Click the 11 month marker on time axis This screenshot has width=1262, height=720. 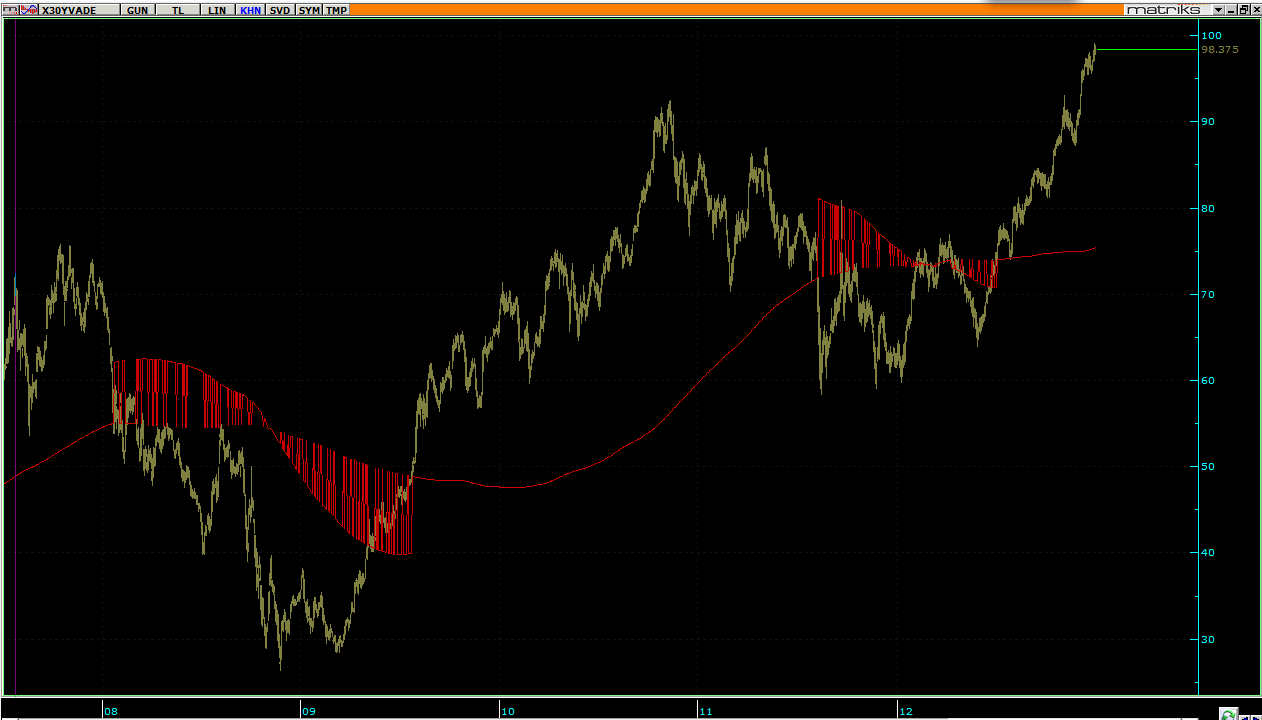click(706, 712)
